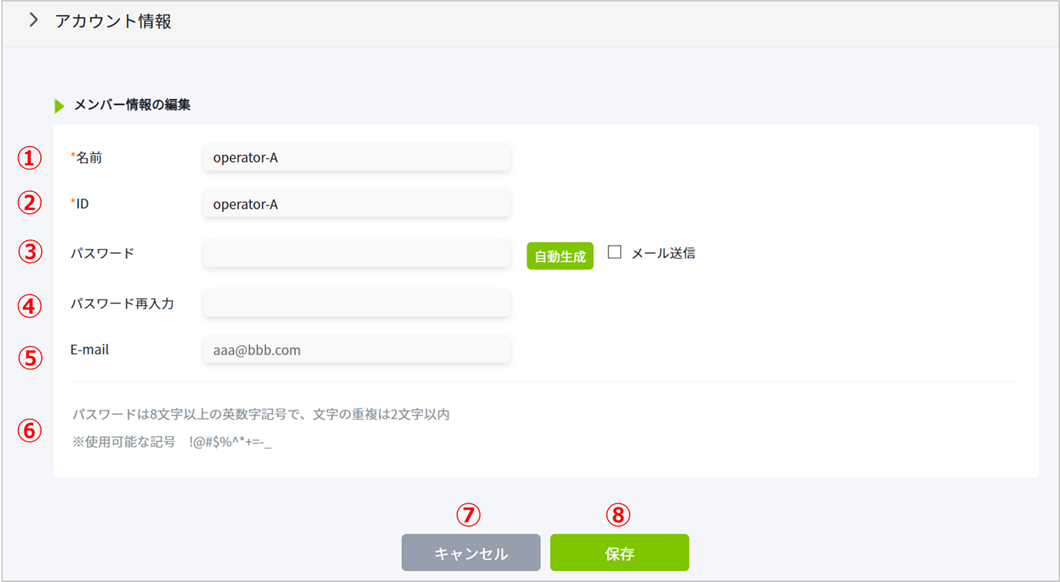This screenshot has width=1060, height=582.
Task: Click circled number ⑦ above キャンセル
Action: click(x=469, y=515)
